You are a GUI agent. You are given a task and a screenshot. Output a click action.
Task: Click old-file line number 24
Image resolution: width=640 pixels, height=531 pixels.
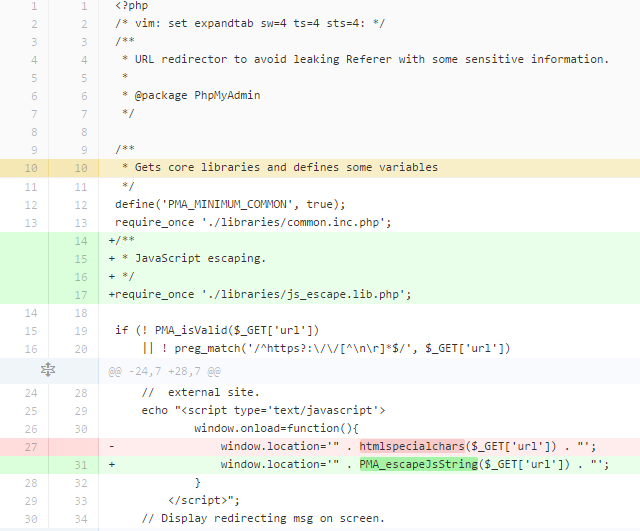click(x=31, y=393)
